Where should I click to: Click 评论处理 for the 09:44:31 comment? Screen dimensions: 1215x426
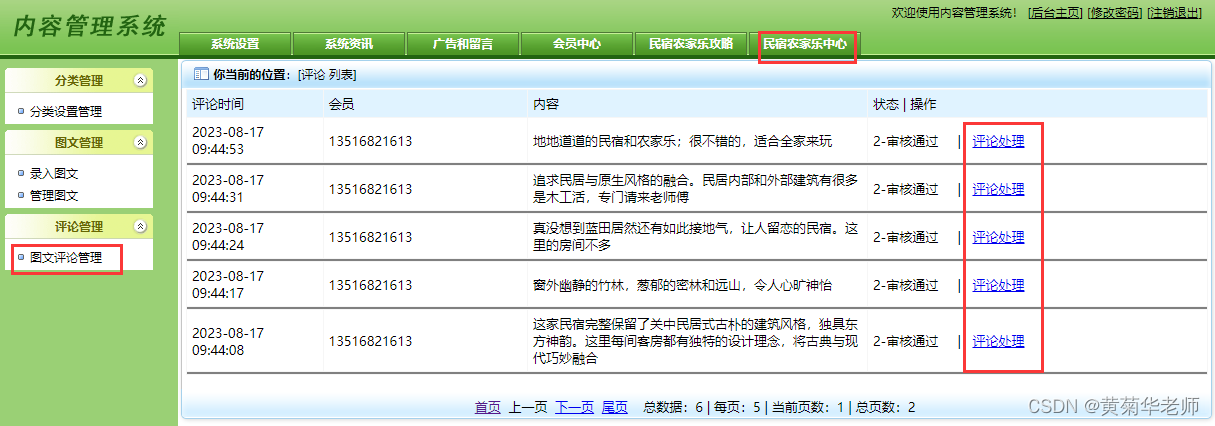[x=998, y=189]
